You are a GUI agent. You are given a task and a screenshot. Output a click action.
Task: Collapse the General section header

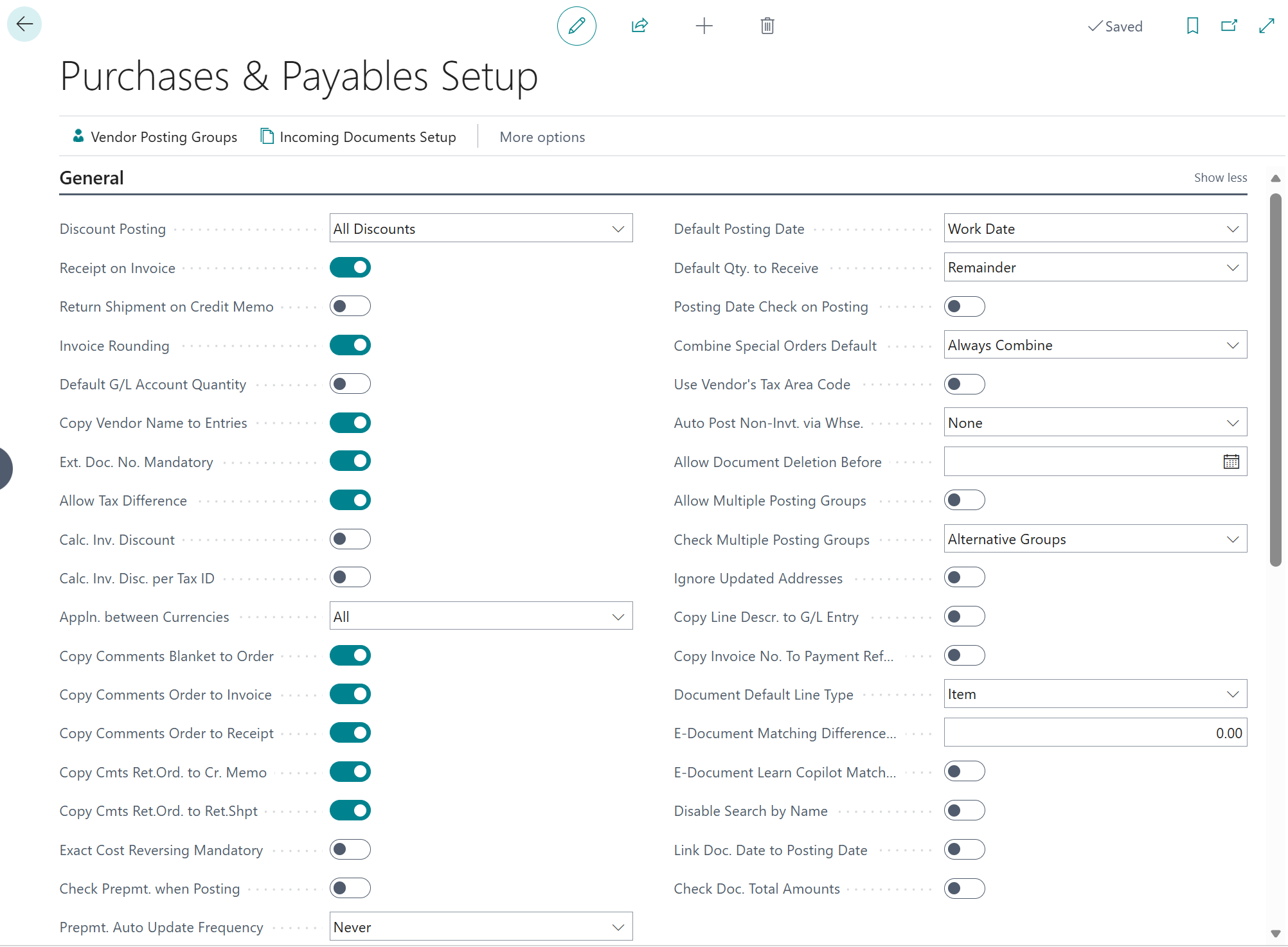pyautogui.click(x=92, y=178)
